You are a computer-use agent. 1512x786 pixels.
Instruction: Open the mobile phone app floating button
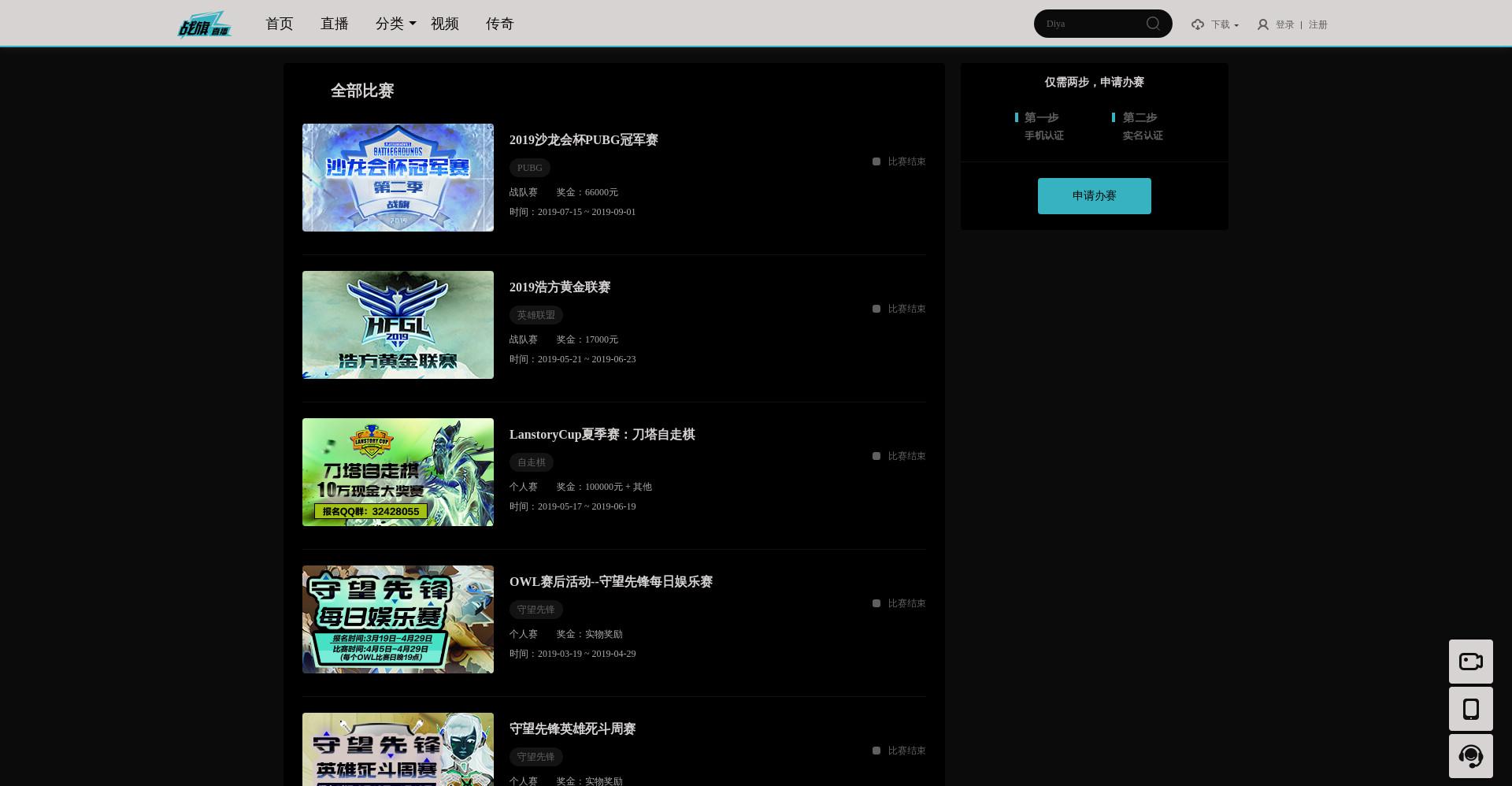coord(1471,709)
